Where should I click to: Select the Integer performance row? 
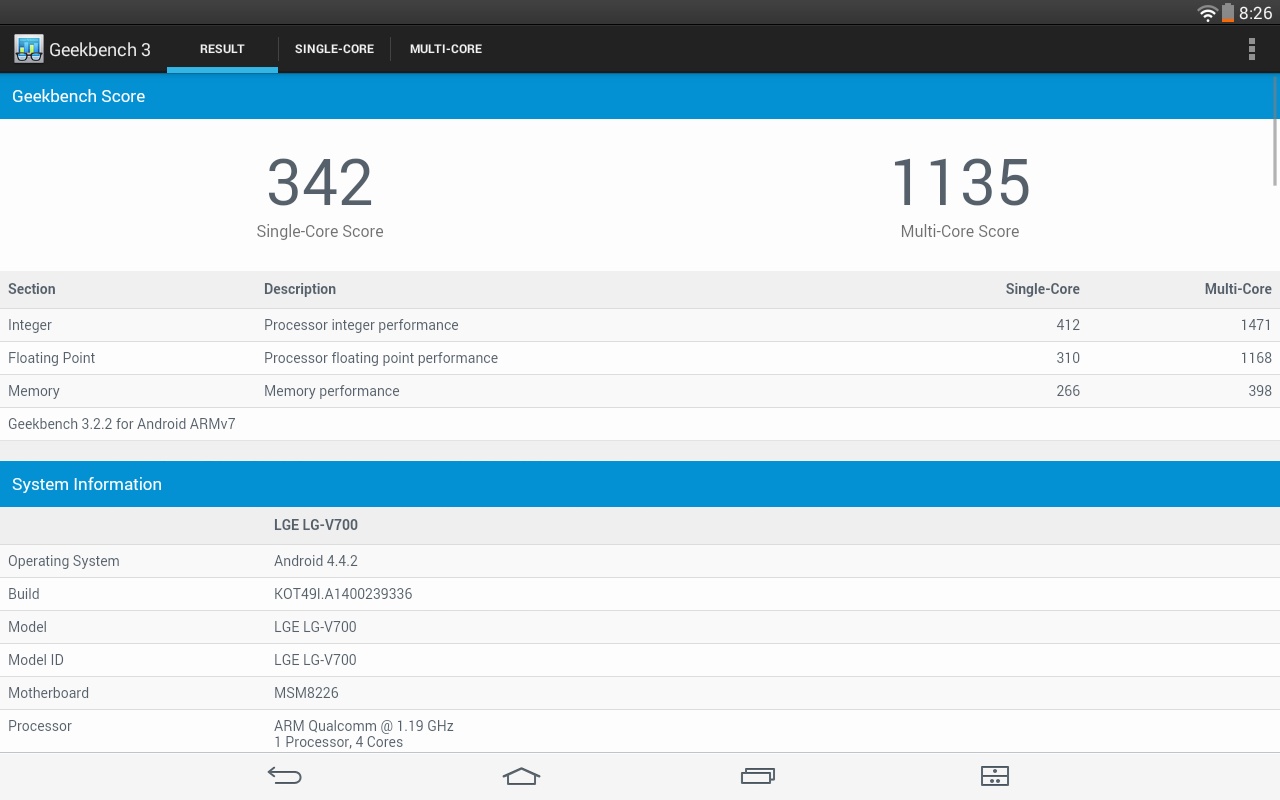point(640,325)
